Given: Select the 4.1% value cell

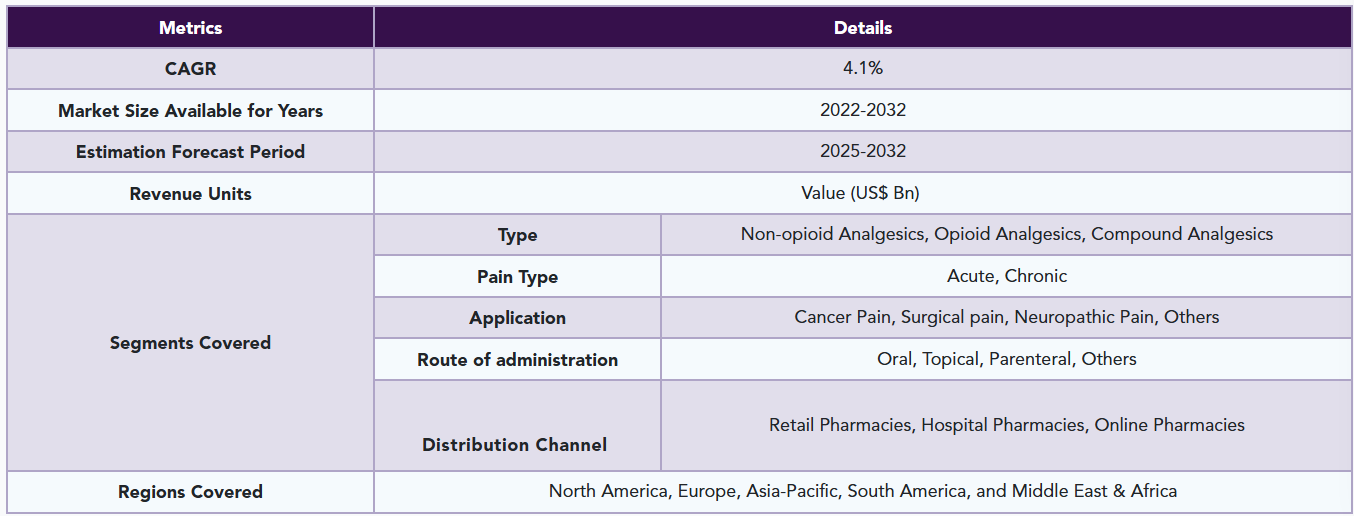Looking at the screenshot, I should pos(863,69).
